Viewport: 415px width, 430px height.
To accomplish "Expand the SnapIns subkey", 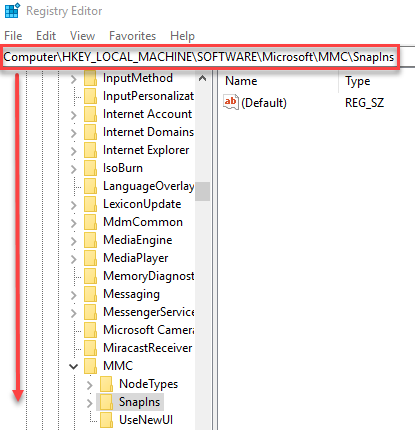I will click(90, 403).
